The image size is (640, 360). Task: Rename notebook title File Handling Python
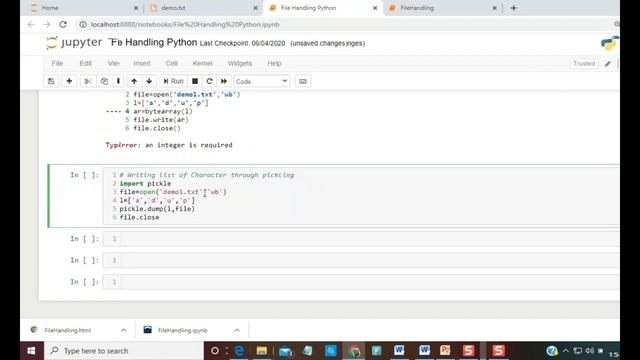(153, 42)
